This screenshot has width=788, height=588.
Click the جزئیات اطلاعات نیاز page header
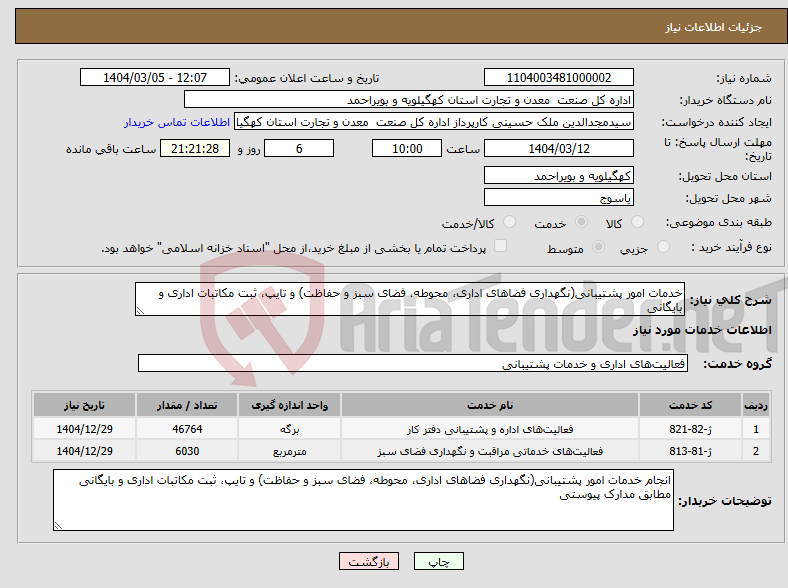tap(714, 27)
